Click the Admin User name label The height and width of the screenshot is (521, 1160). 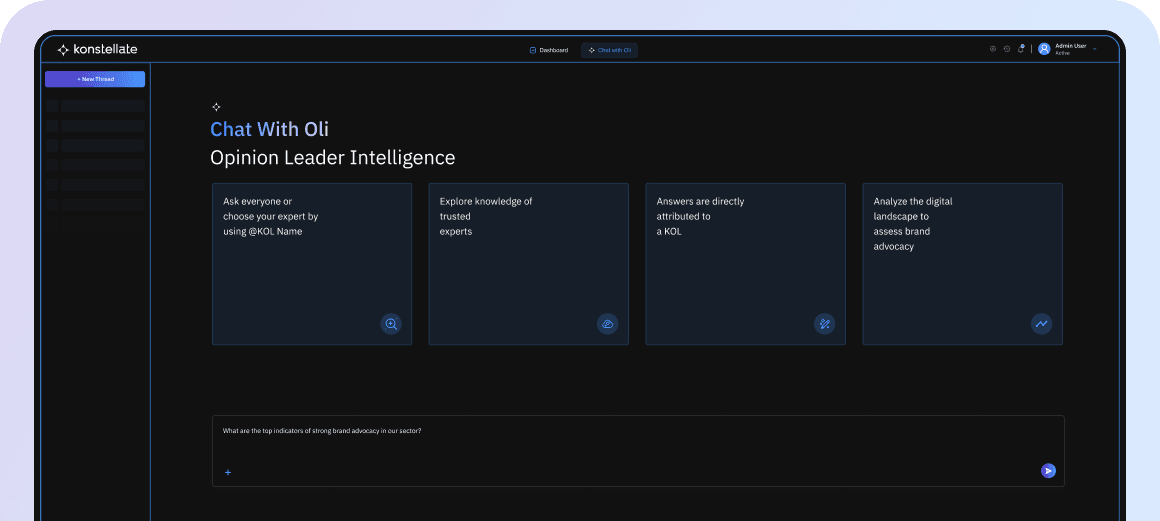[1070, 46]
